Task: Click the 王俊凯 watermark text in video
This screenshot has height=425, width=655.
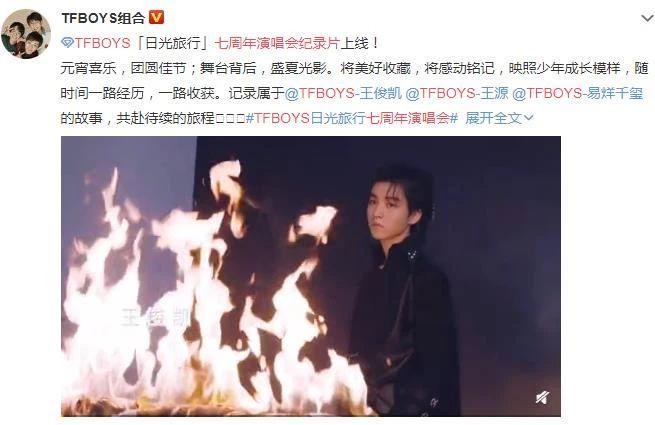Action: 155,317
